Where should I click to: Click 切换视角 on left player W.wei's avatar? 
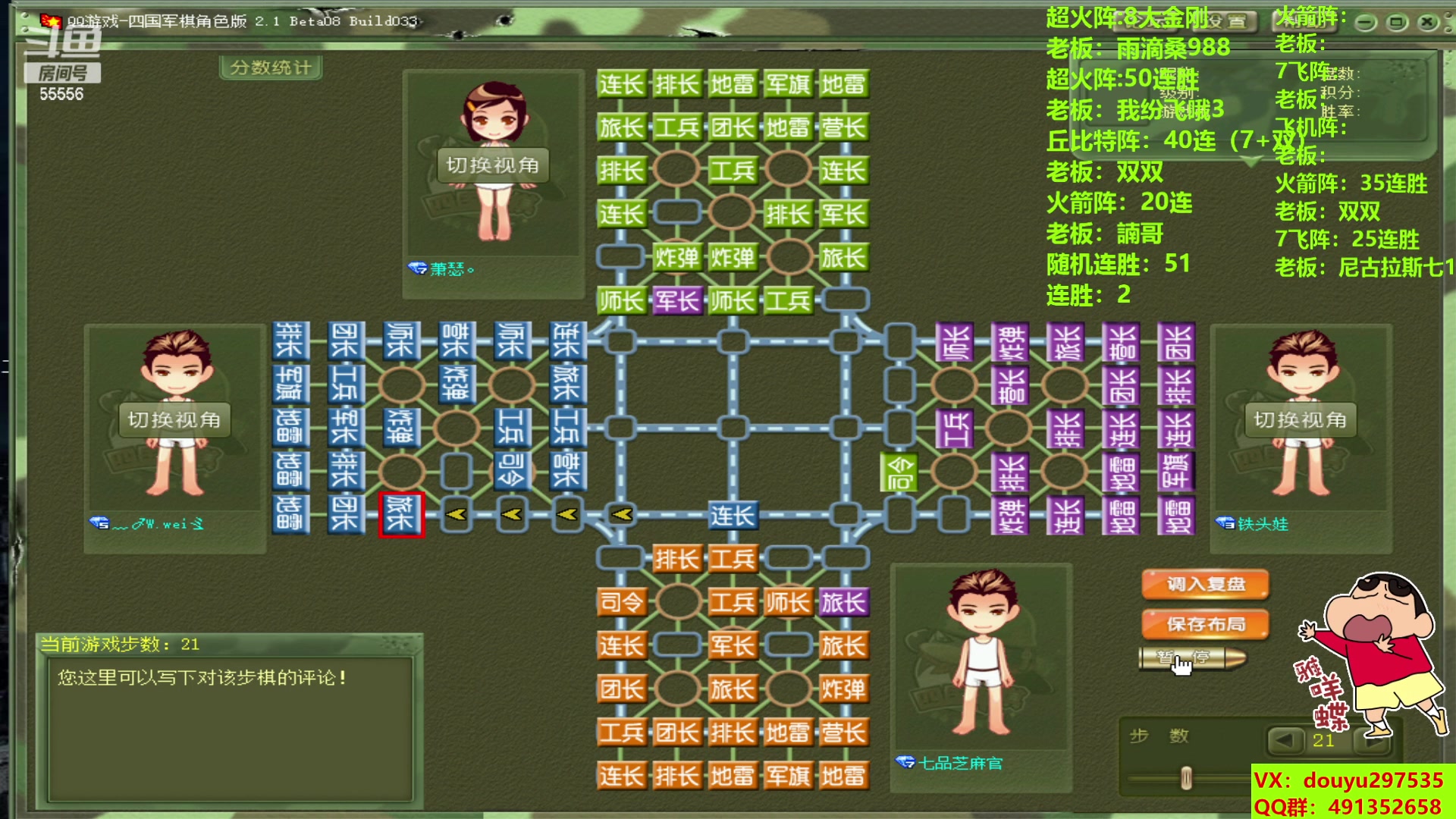174,420
